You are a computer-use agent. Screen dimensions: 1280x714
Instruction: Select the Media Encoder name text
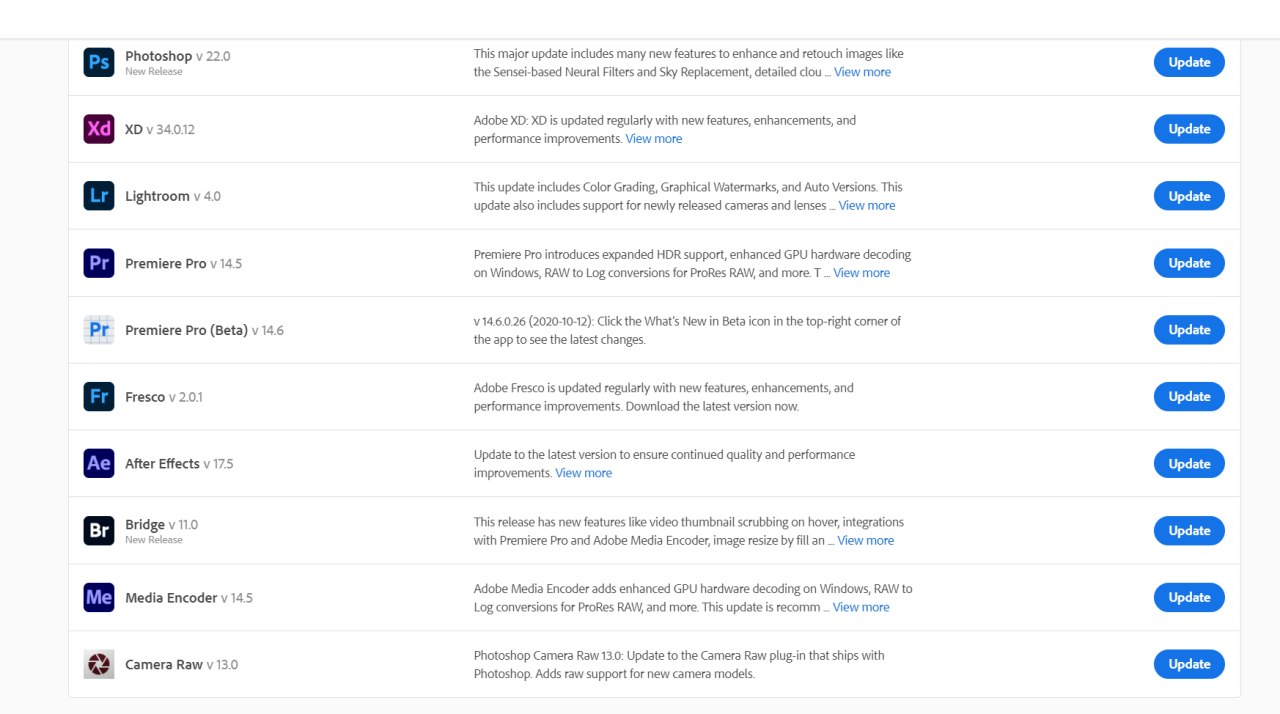171,598
